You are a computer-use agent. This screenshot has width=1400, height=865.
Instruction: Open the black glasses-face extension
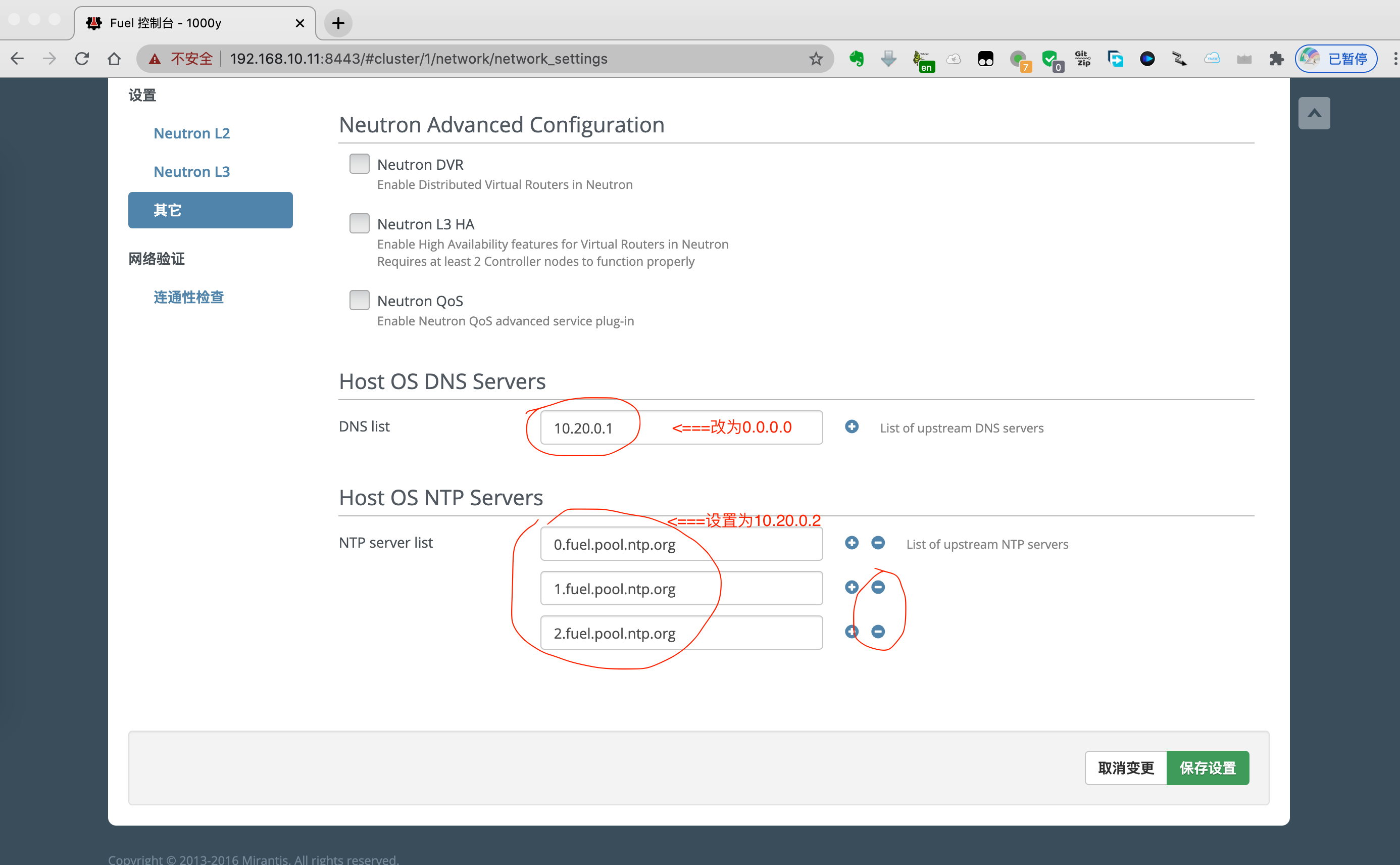pos(985,58)
